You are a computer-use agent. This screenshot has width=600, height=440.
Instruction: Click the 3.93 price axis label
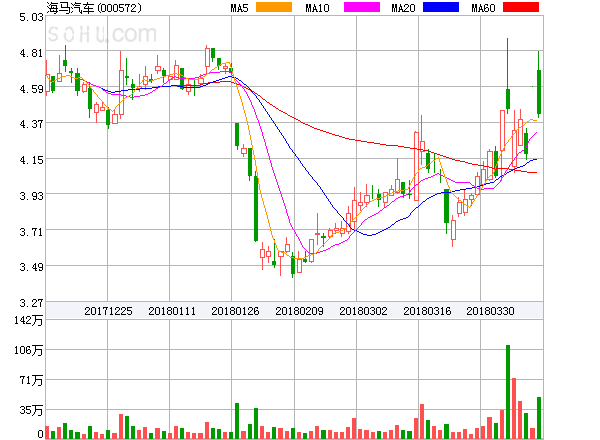31,196
